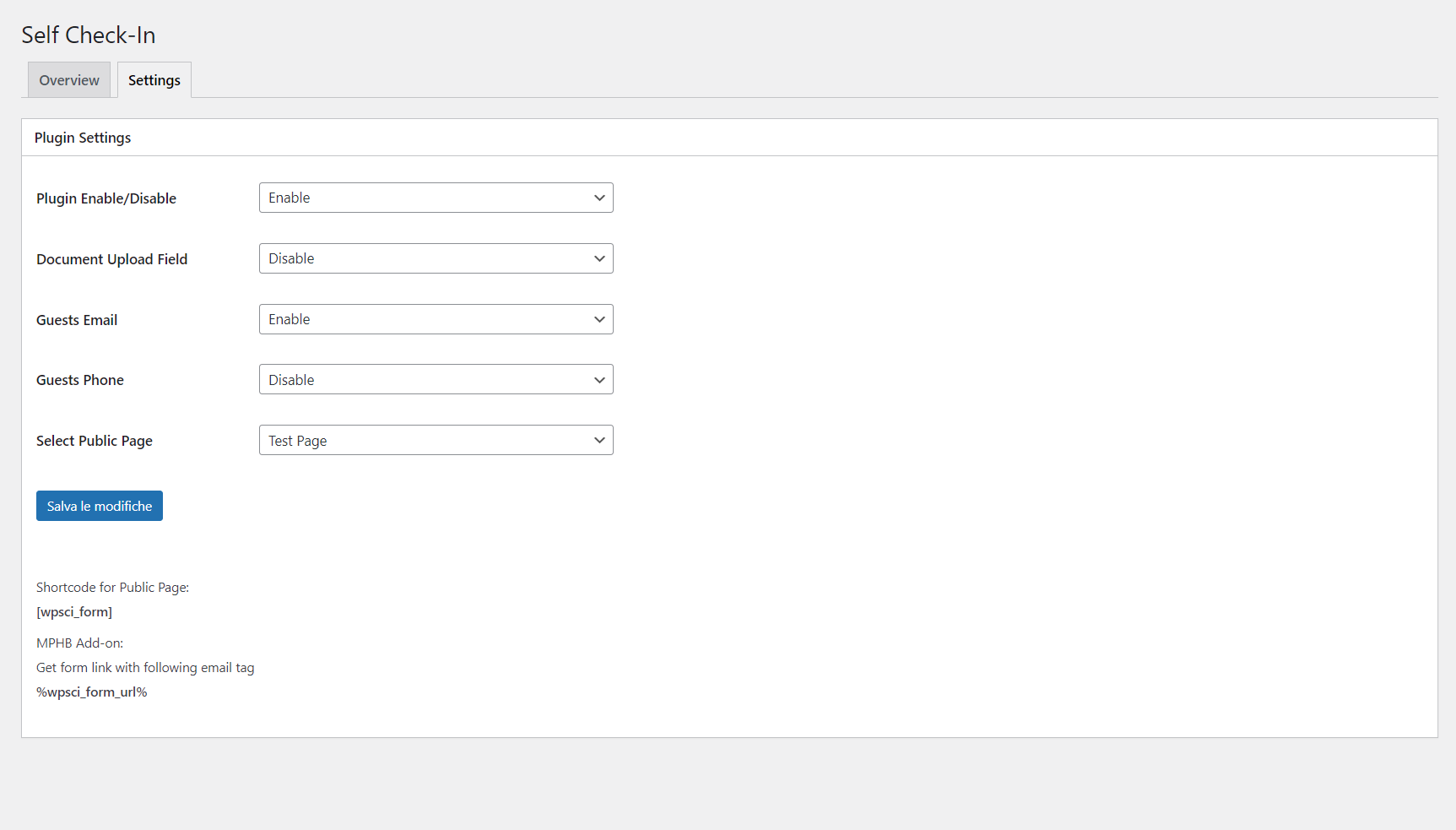Expand the Guests Email select box
Screen dimensions: 1456x830
436,319
